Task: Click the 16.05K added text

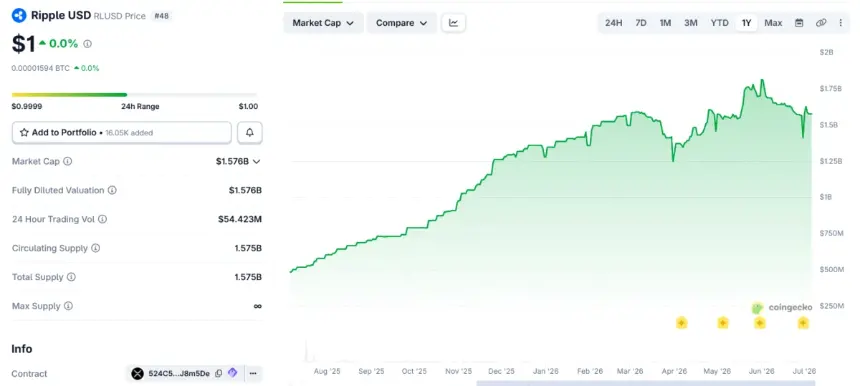Action: [129, 133]
